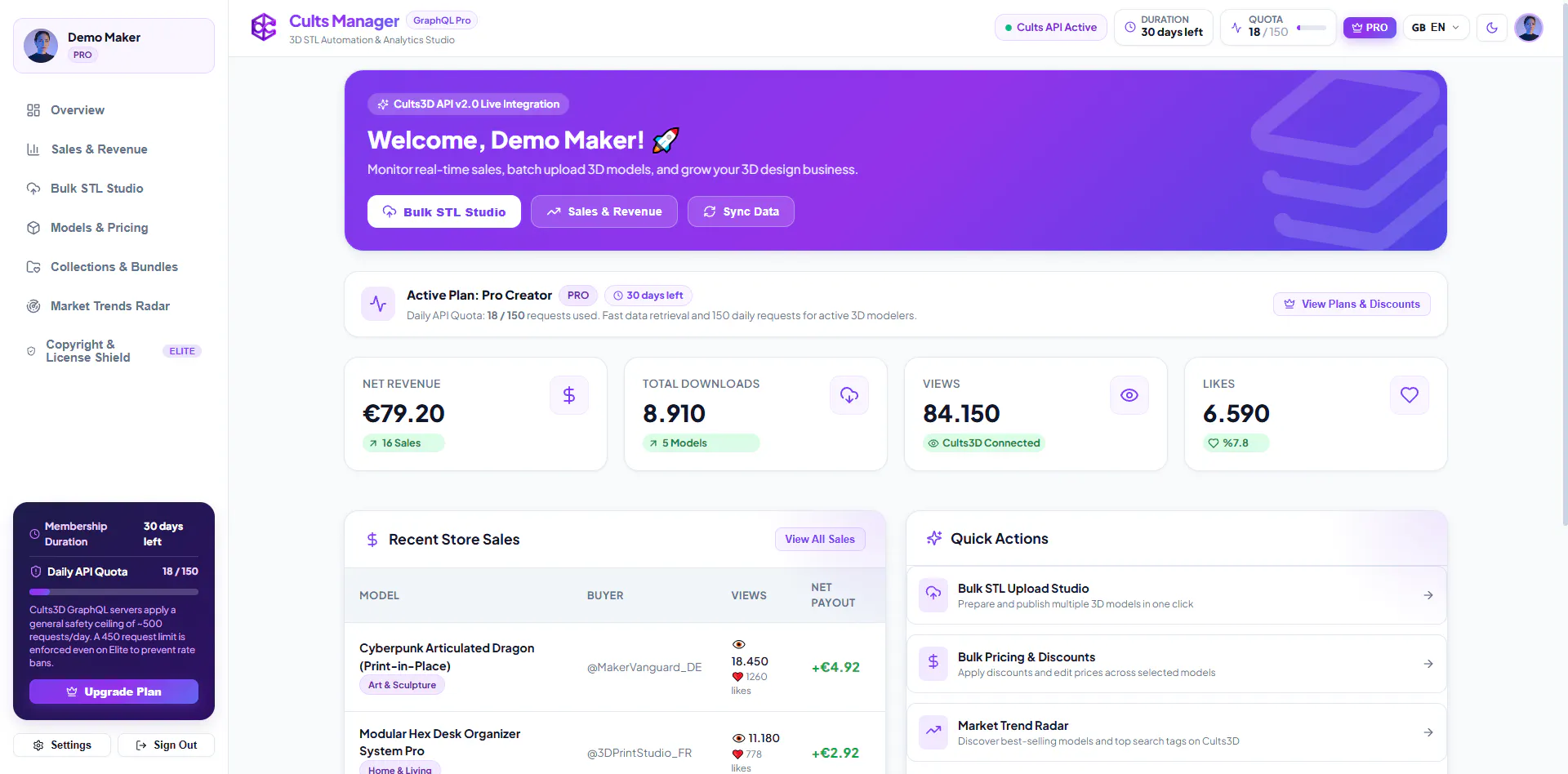
Task: Click the Views eye icon on card
Action: 1129,395
